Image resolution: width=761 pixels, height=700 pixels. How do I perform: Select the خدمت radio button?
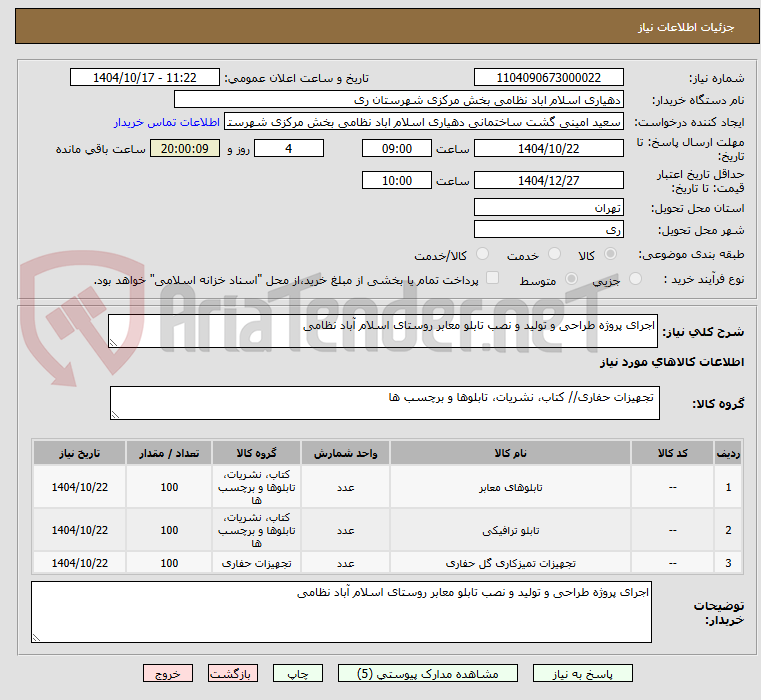(554, 254)
